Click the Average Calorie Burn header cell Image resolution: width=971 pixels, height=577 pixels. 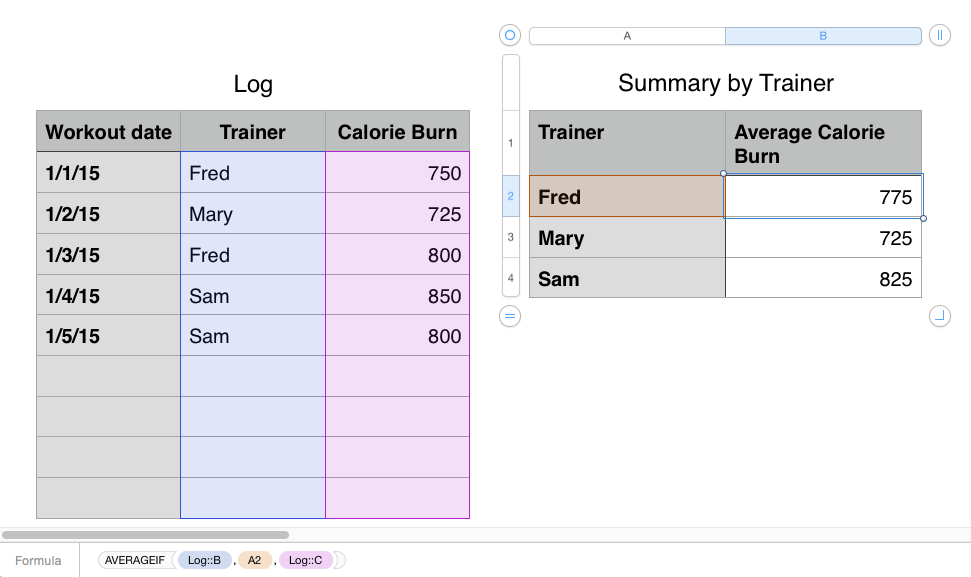[822, 143]
